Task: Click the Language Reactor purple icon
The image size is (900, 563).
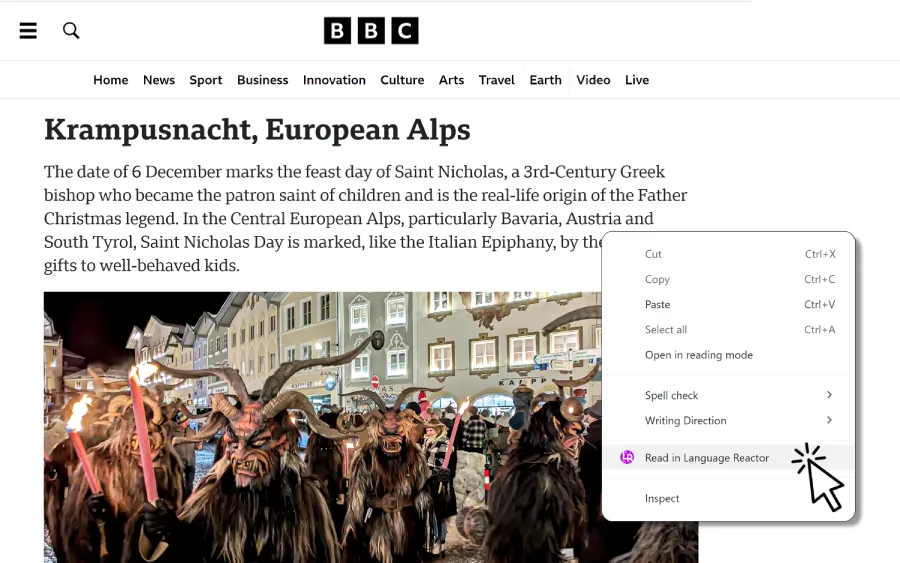Action: coord(627,458)
